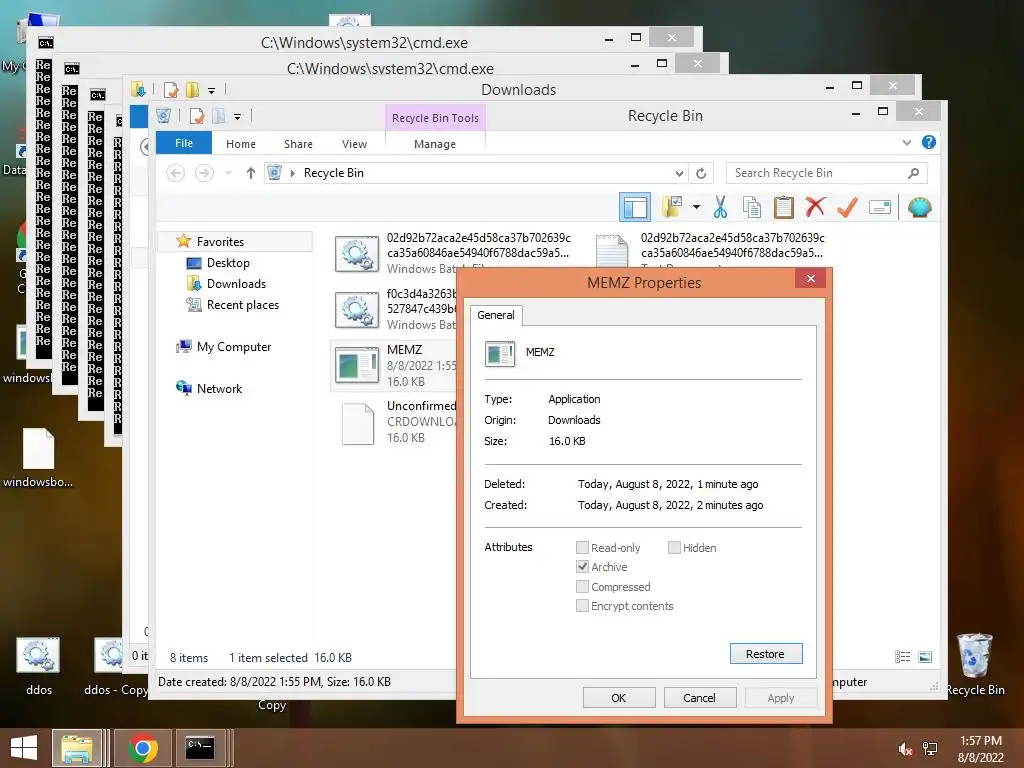Expand the Recycle Bin breadcrumb arrow

click(293, 173)
